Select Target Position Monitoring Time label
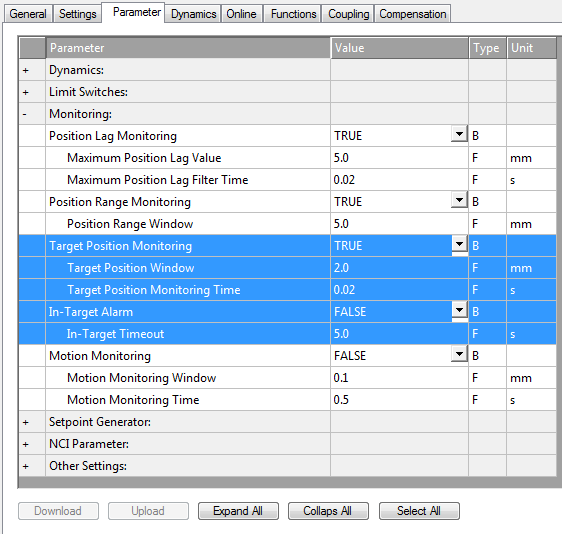 [154, 290]
